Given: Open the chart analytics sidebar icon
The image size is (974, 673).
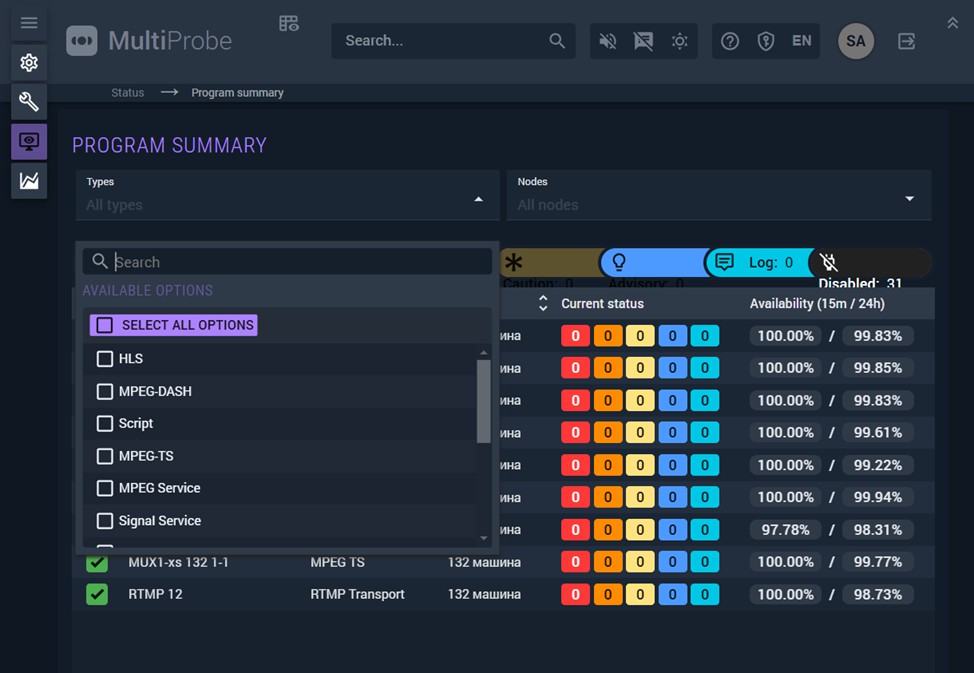Looking at the screenshot, I should 29,181.
